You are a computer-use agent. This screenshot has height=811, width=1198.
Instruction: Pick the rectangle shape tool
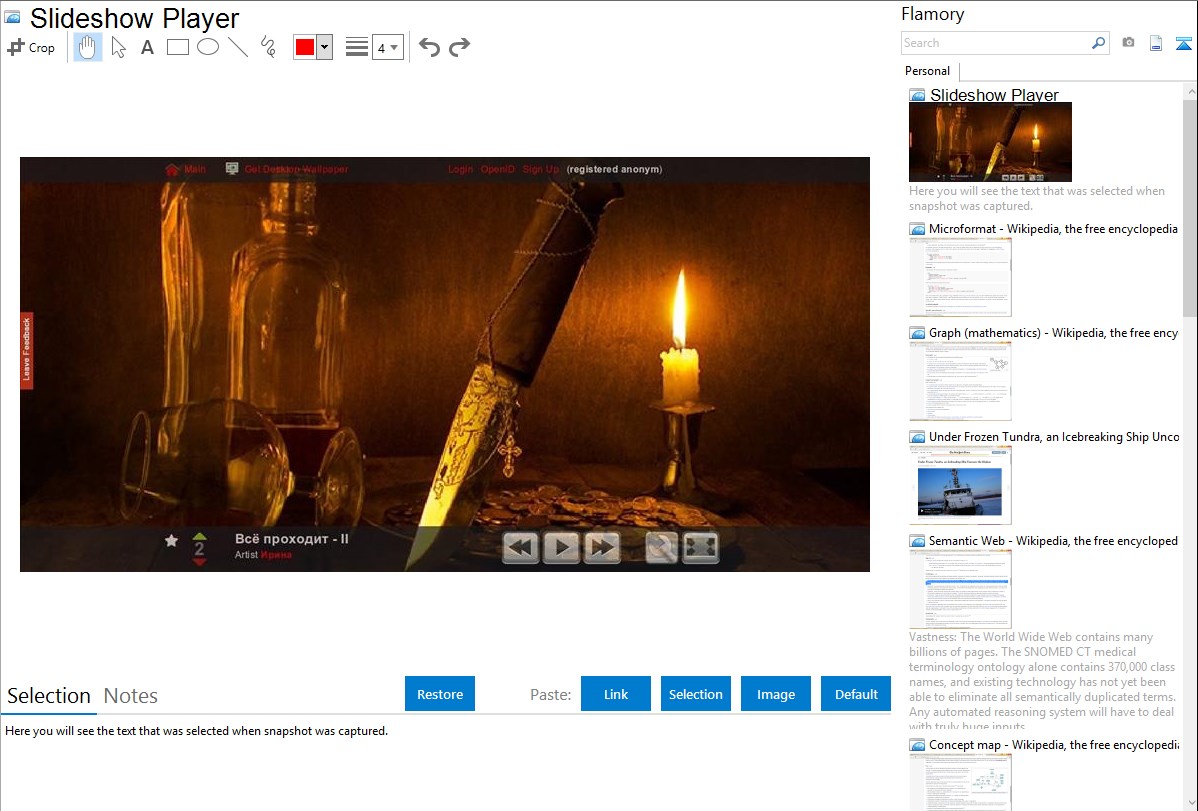click(178, 47)
